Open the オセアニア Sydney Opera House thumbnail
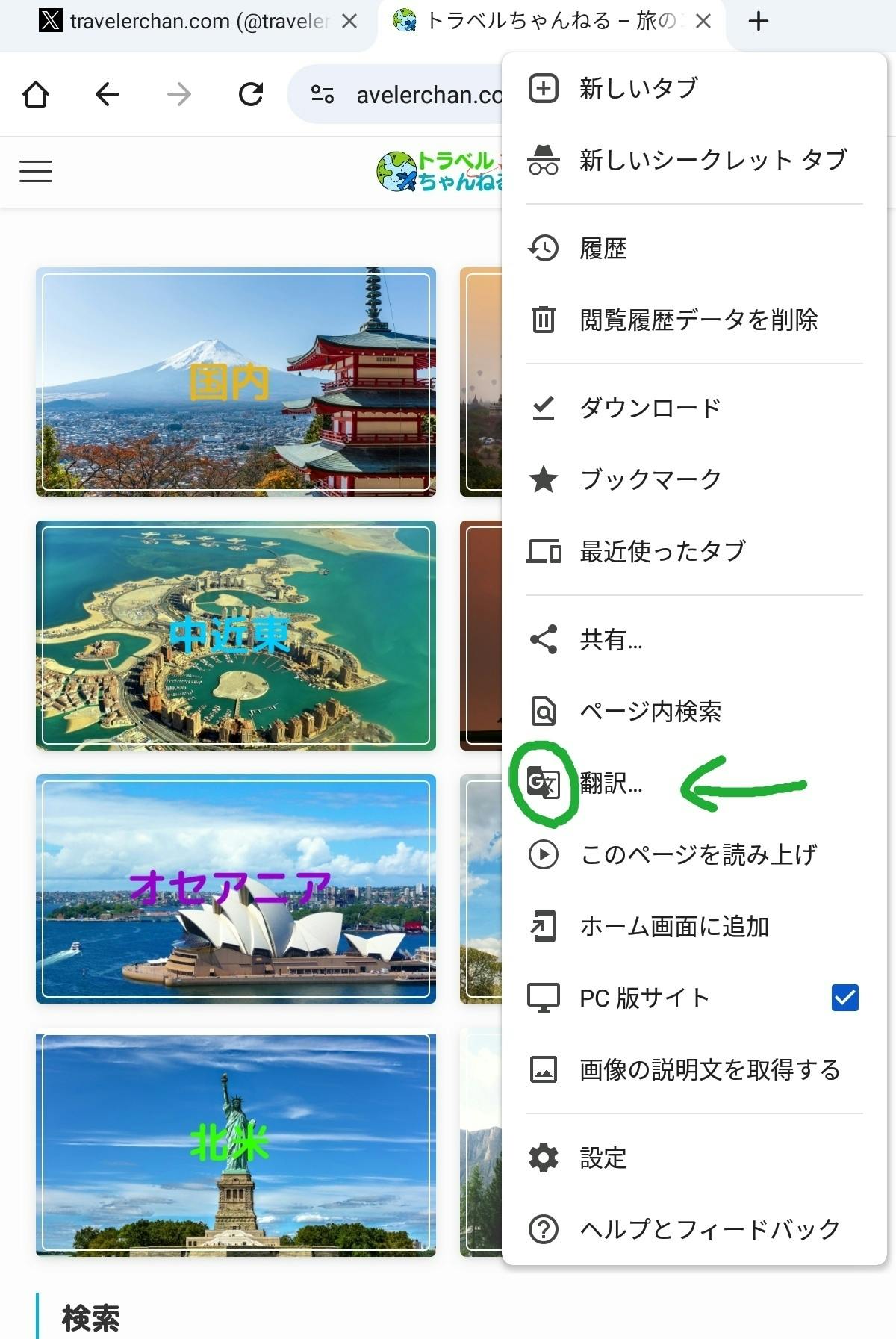Image resolution: width=896 pixels, height=1339 pixels. (x=236, y=889)
